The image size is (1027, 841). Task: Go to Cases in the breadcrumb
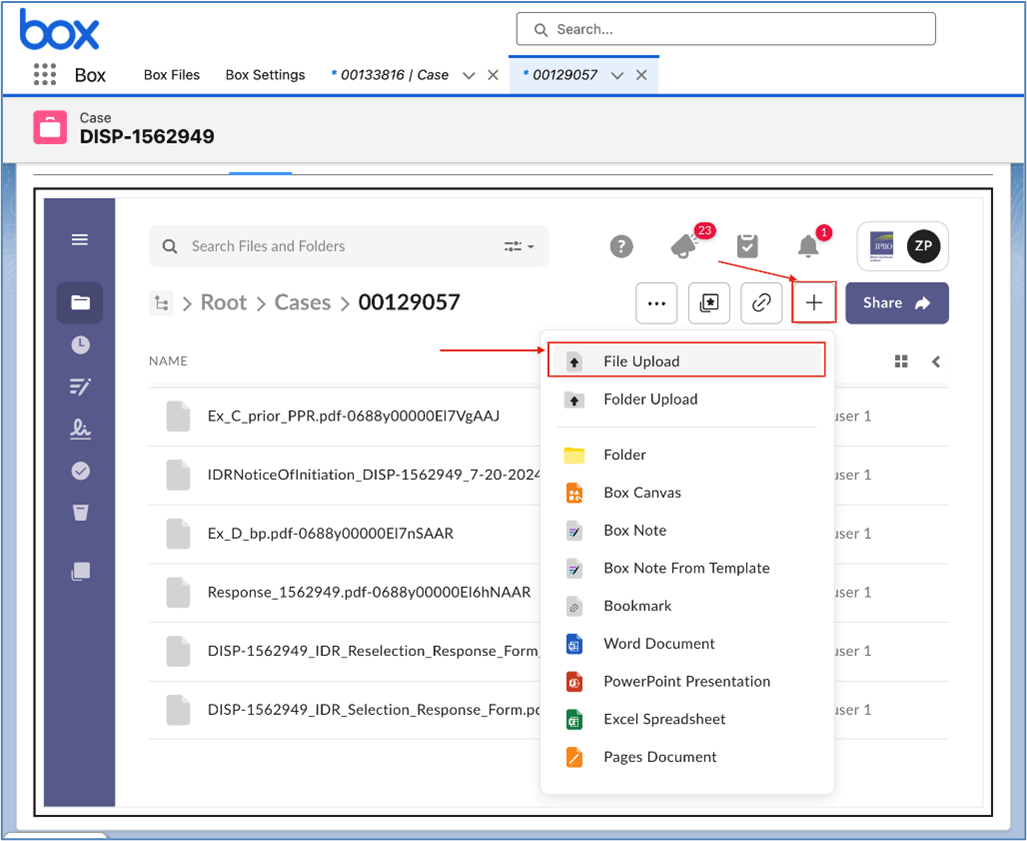[303, 303]
